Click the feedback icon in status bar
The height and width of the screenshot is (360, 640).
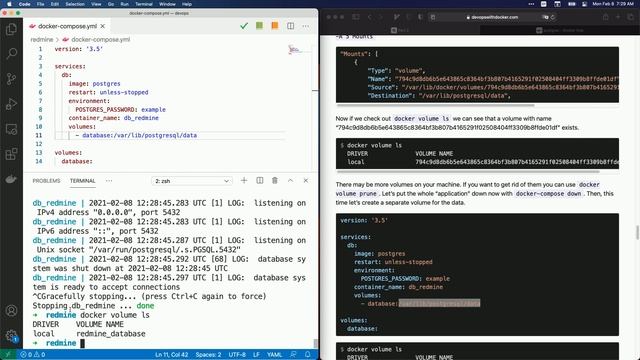pos(293,355)
